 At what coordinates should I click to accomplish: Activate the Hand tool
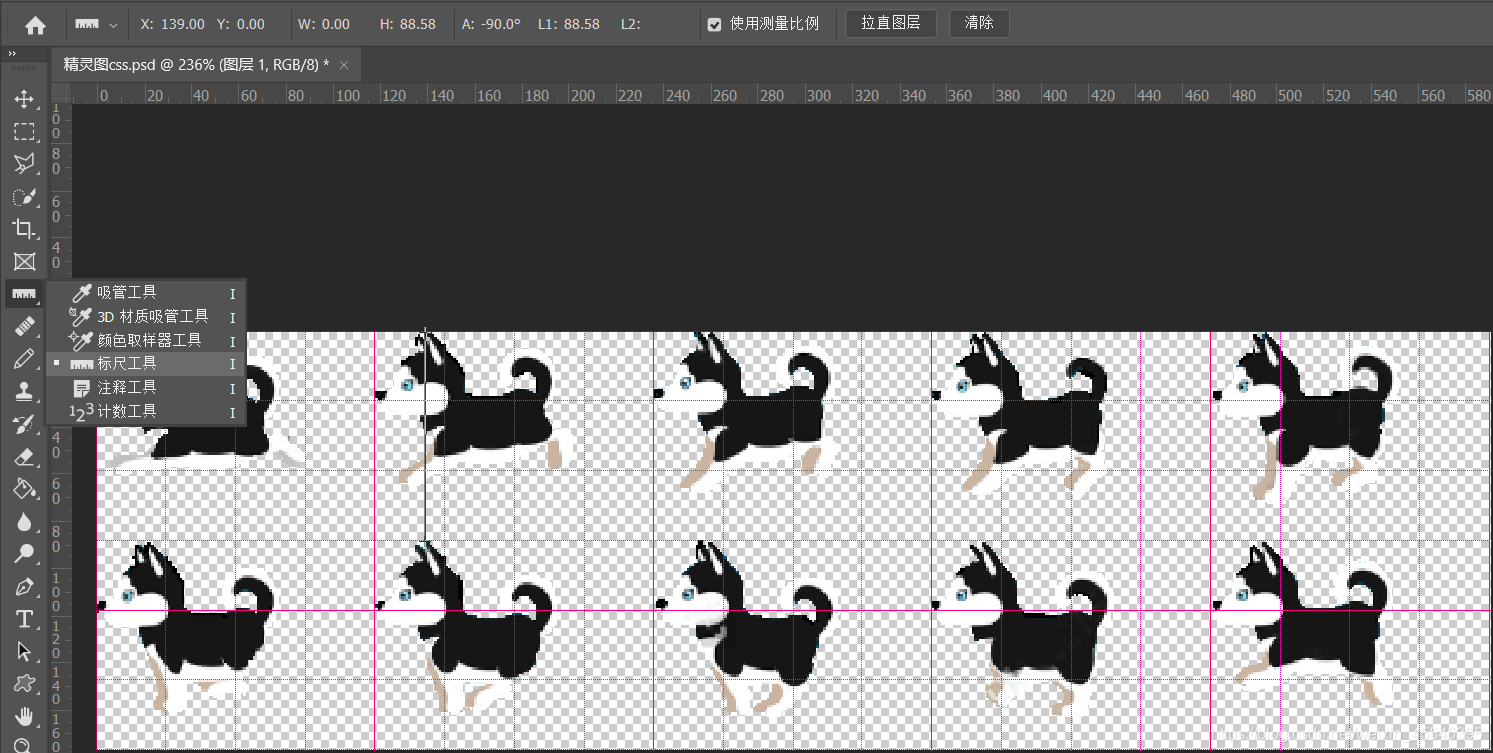(24, 717)
